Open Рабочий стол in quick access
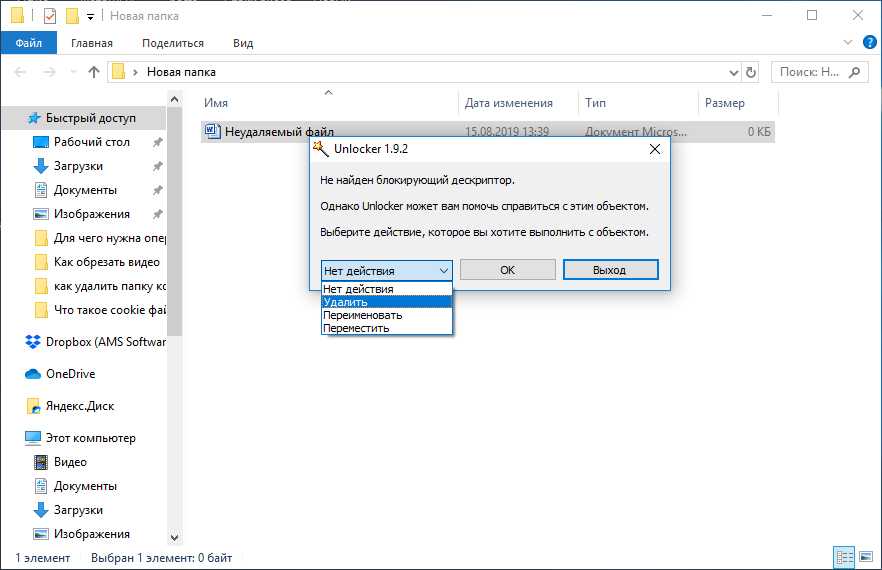882x570 pixels. [92, 142]
